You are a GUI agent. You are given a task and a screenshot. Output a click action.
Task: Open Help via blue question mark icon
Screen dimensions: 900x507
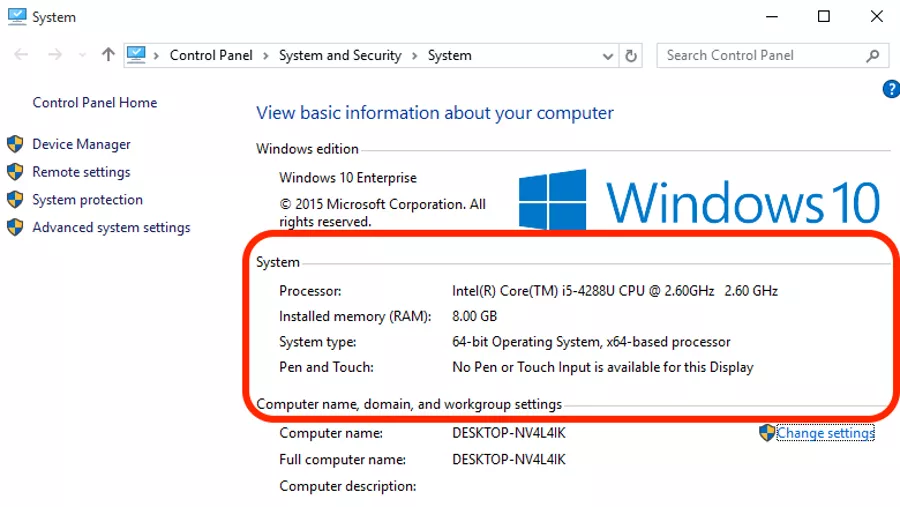(891, 89)
